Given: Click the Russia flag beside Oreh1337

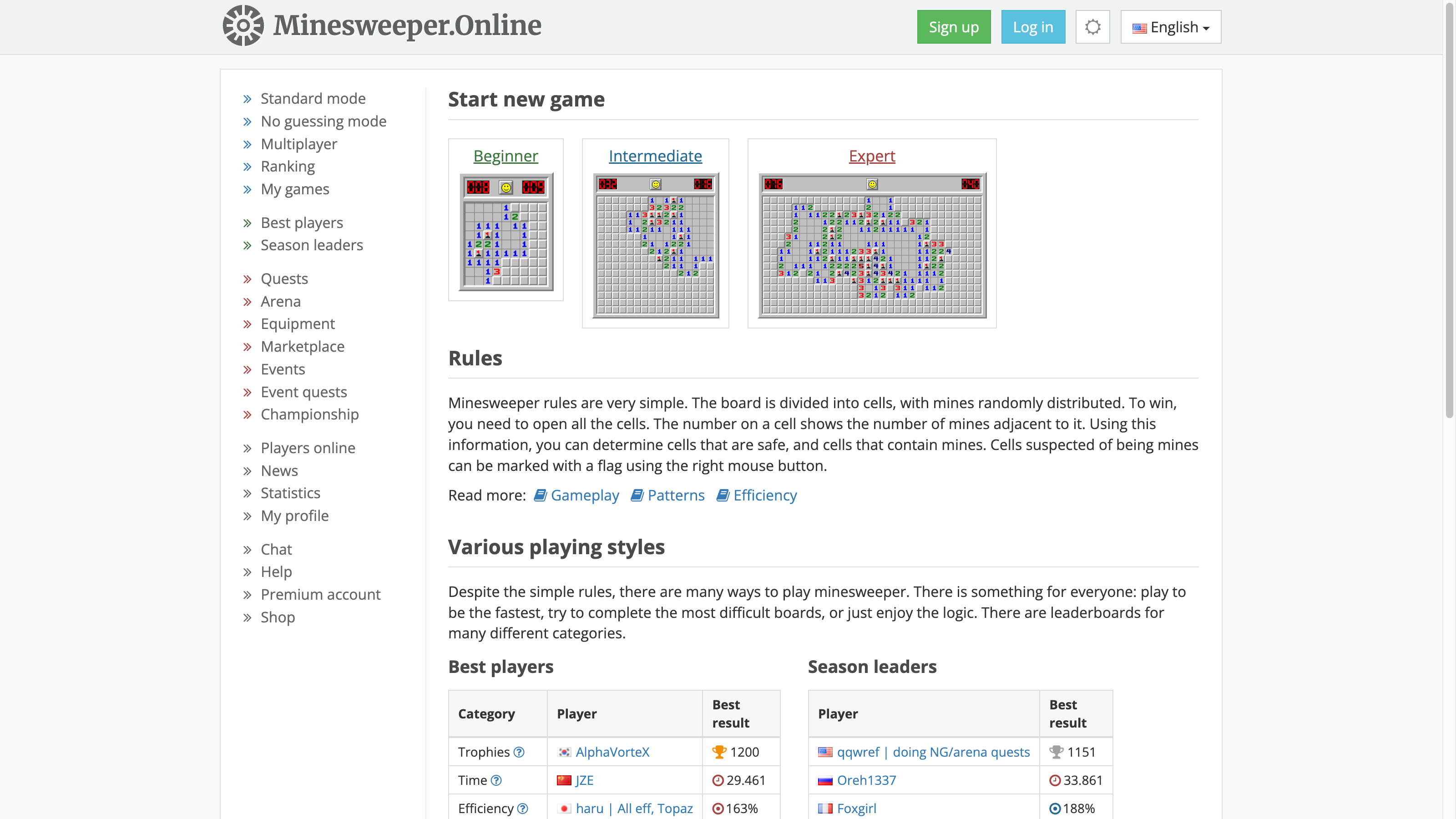Looking at the screenshot, I should [825, 780].
